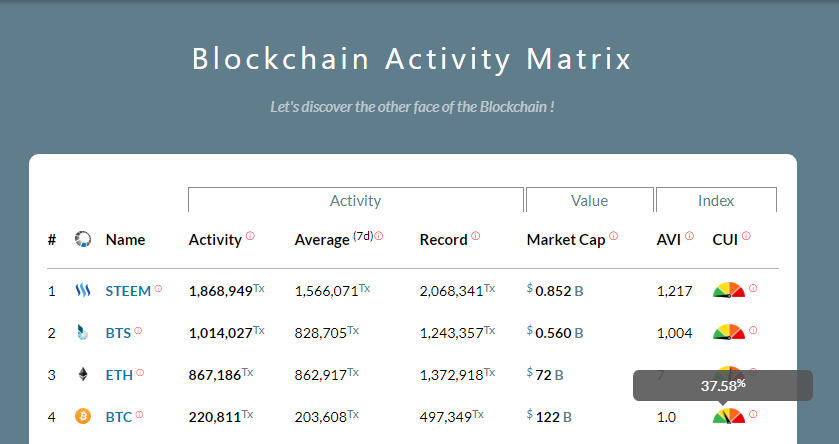
Task: Click the STEEM coin logo icon
Action: pyautogui.click(x=83, y=291)
